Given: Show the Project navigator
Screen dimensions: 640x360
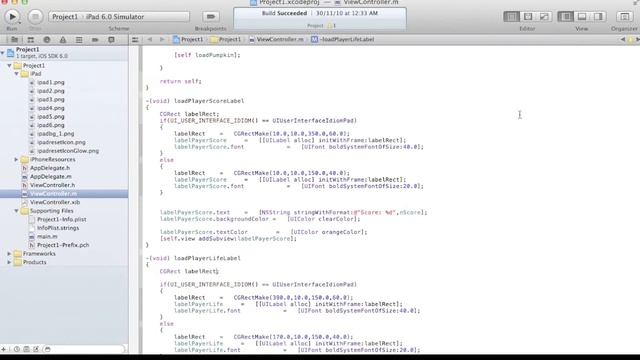Looking at the screenshot, I should point(14,40).
